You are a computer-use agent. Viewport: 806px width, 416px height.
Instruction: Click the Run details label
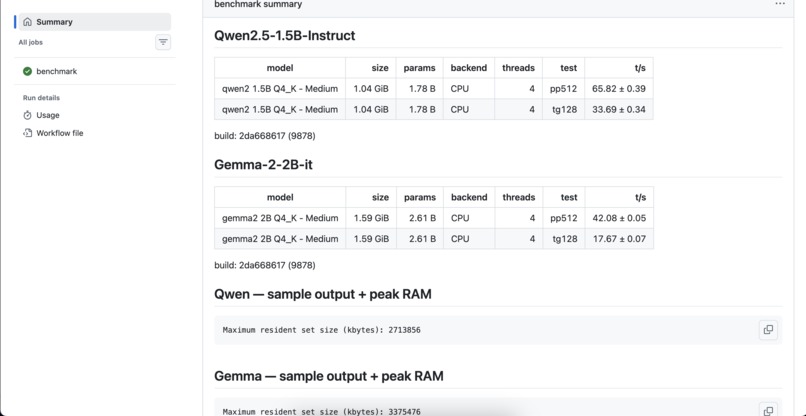41,98
